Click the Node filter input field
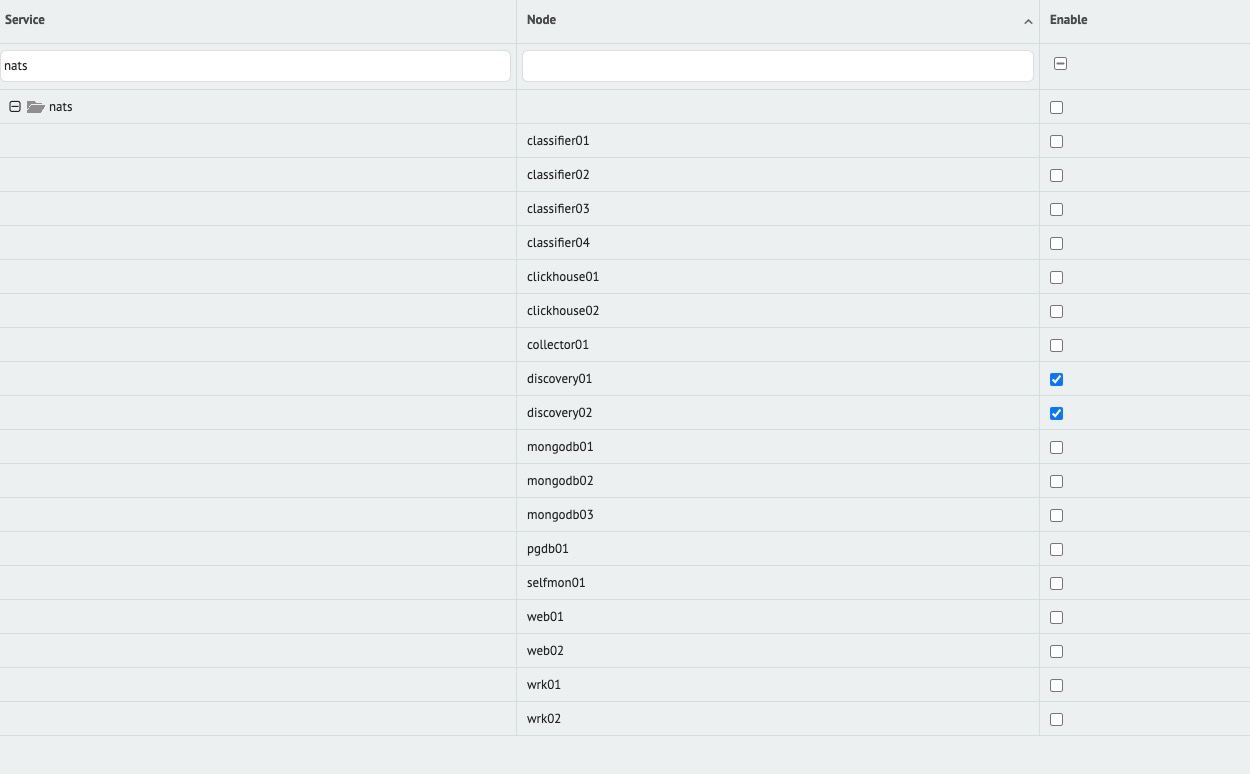This screenshot has width=1250, height=774. click(x=778, y=66)
